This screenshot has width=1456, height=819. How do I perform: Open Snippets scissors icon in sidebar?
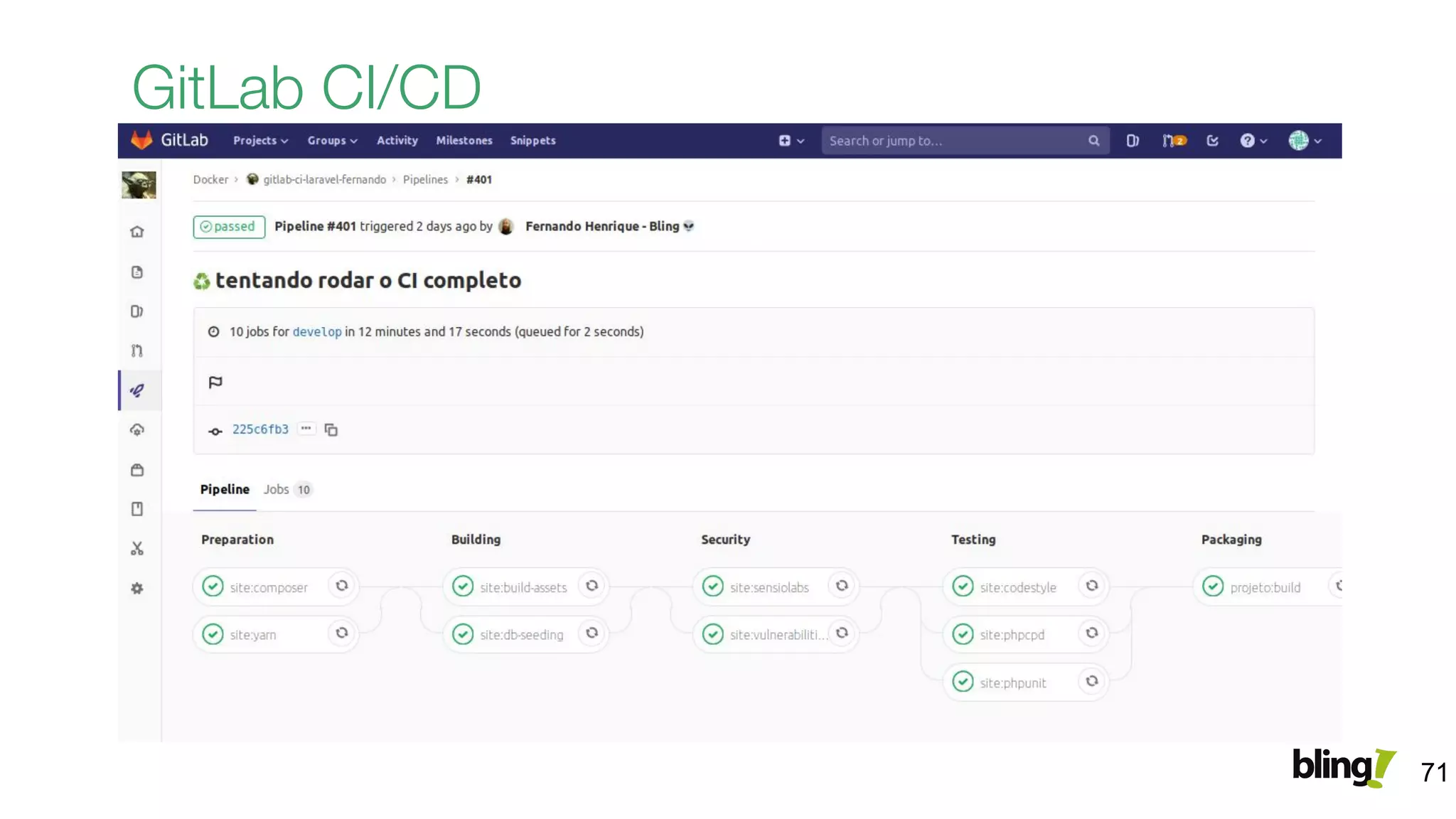137,548
